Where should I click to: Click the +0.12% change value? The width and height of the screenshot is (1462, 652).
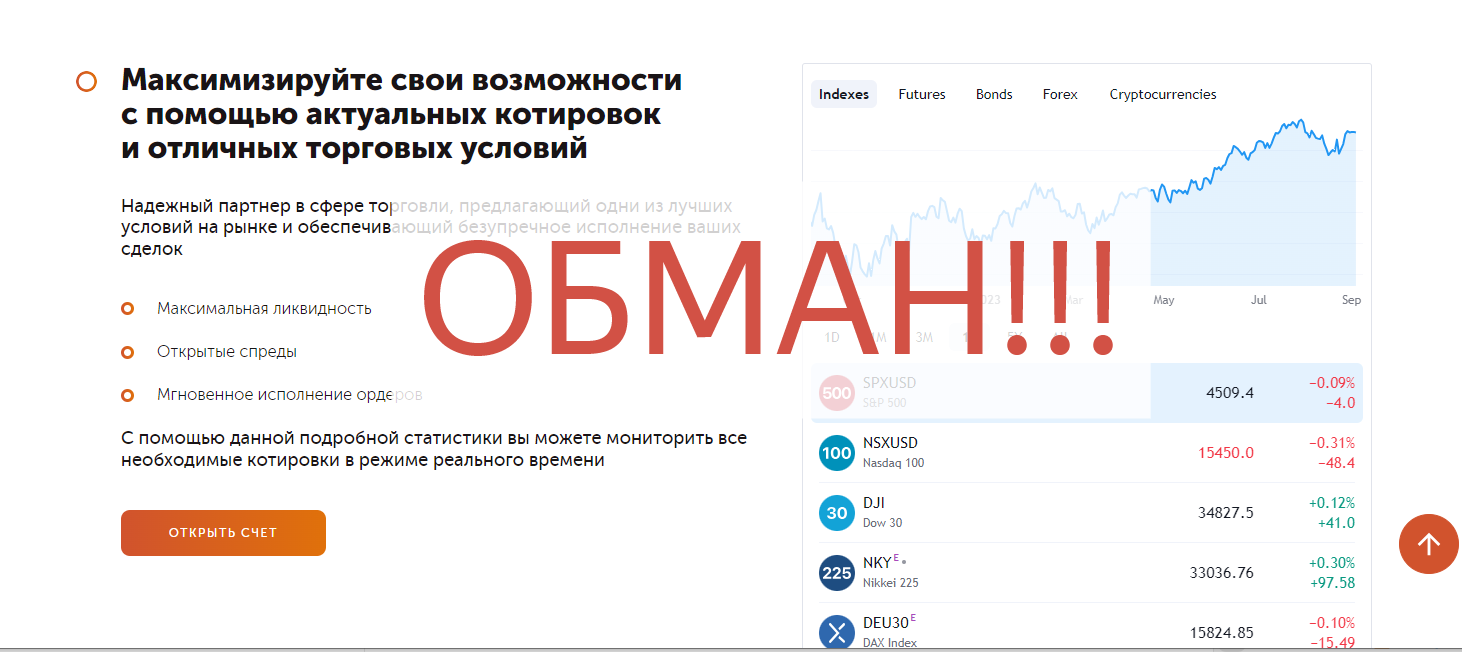tap(1332, 503)
